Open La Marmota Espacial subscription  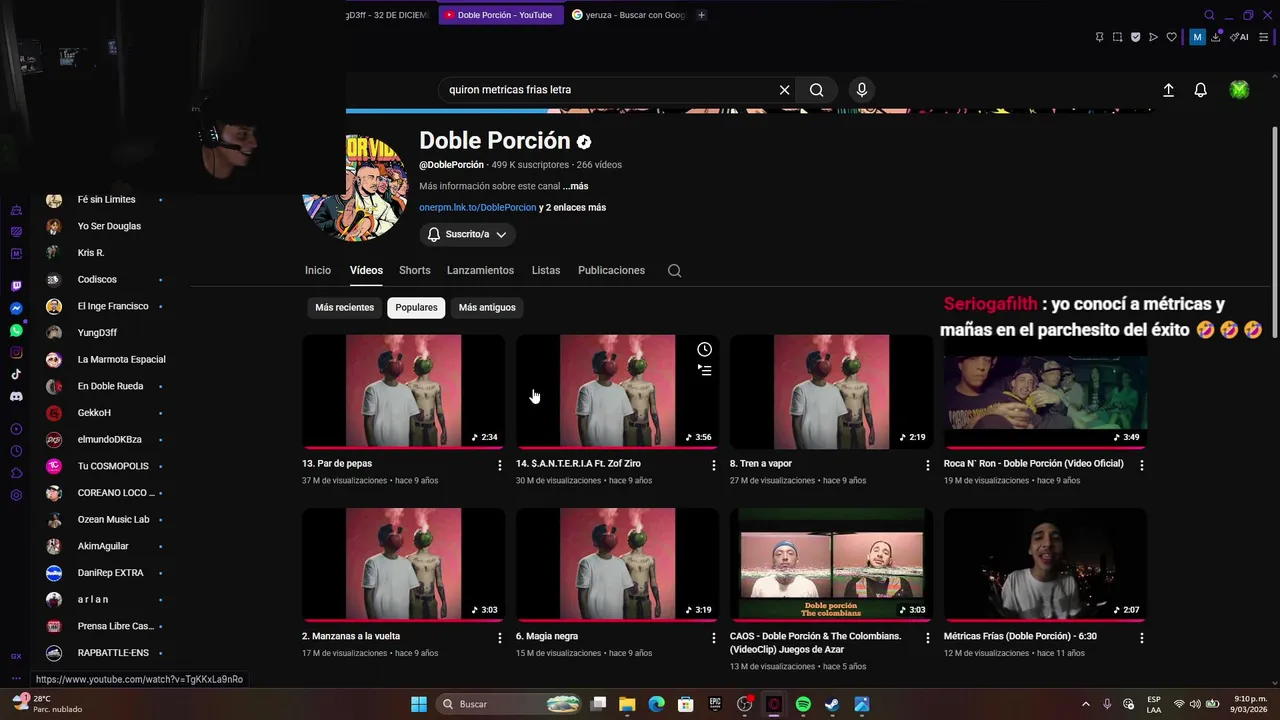[105, 360]
